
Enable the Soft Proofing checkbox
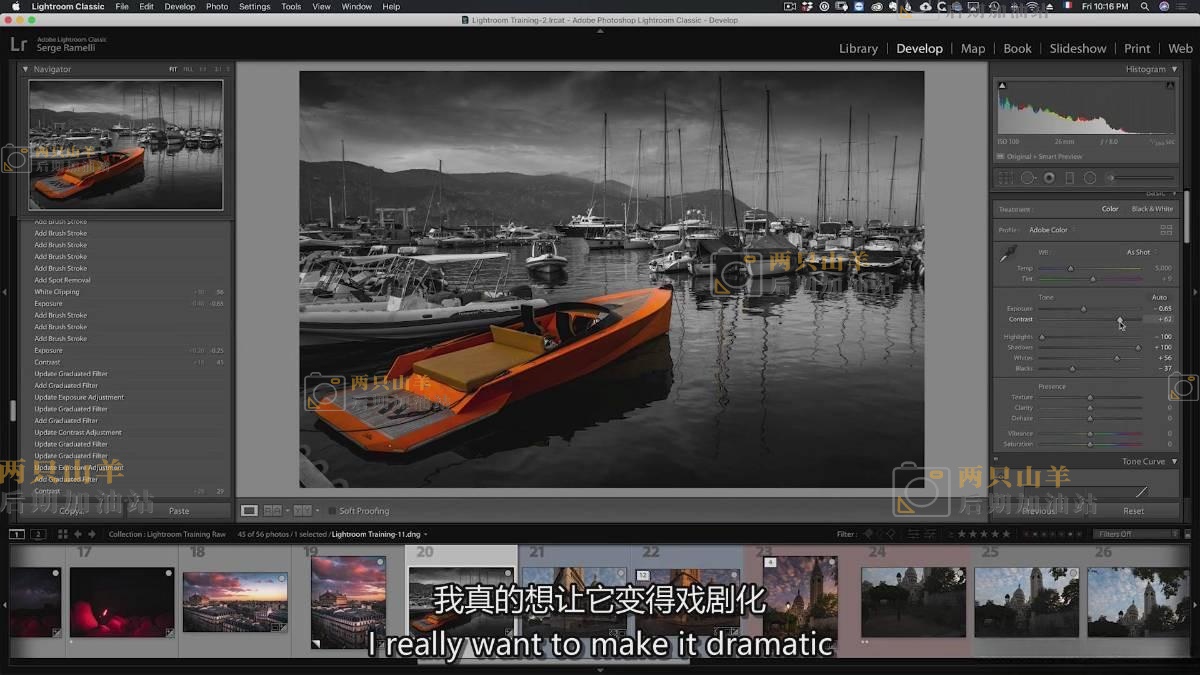332,511
